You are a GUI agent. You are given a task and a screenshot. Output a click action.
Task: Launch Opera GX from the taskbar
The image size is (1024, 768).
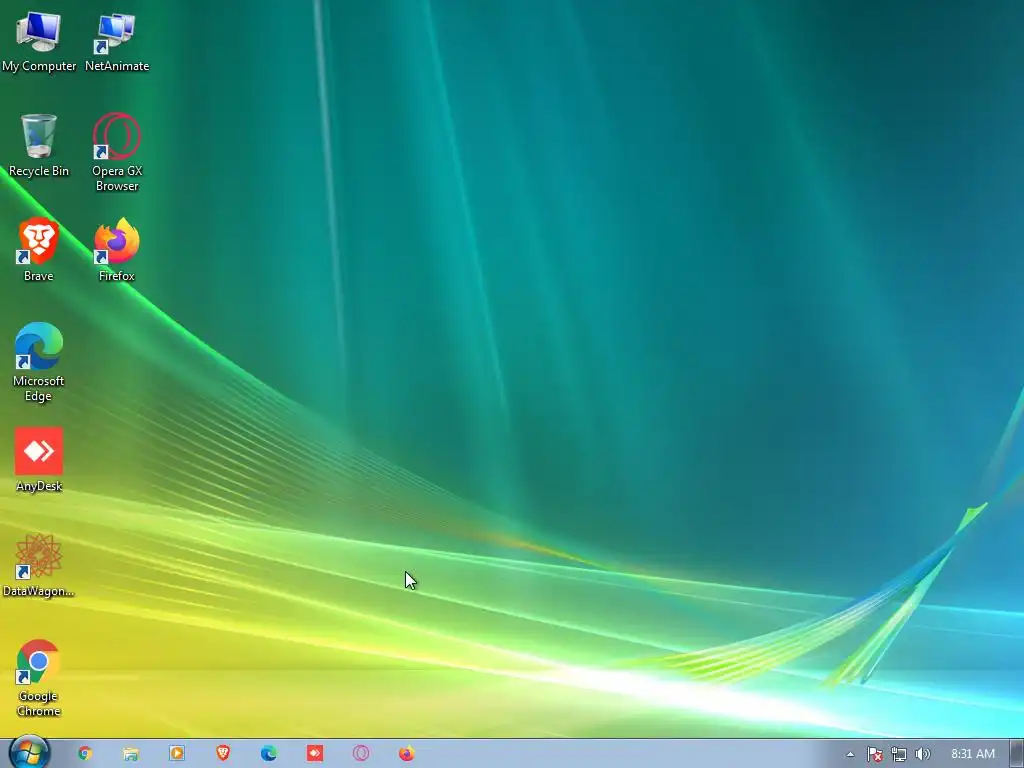pyautogui.click(x=360, y=754)
